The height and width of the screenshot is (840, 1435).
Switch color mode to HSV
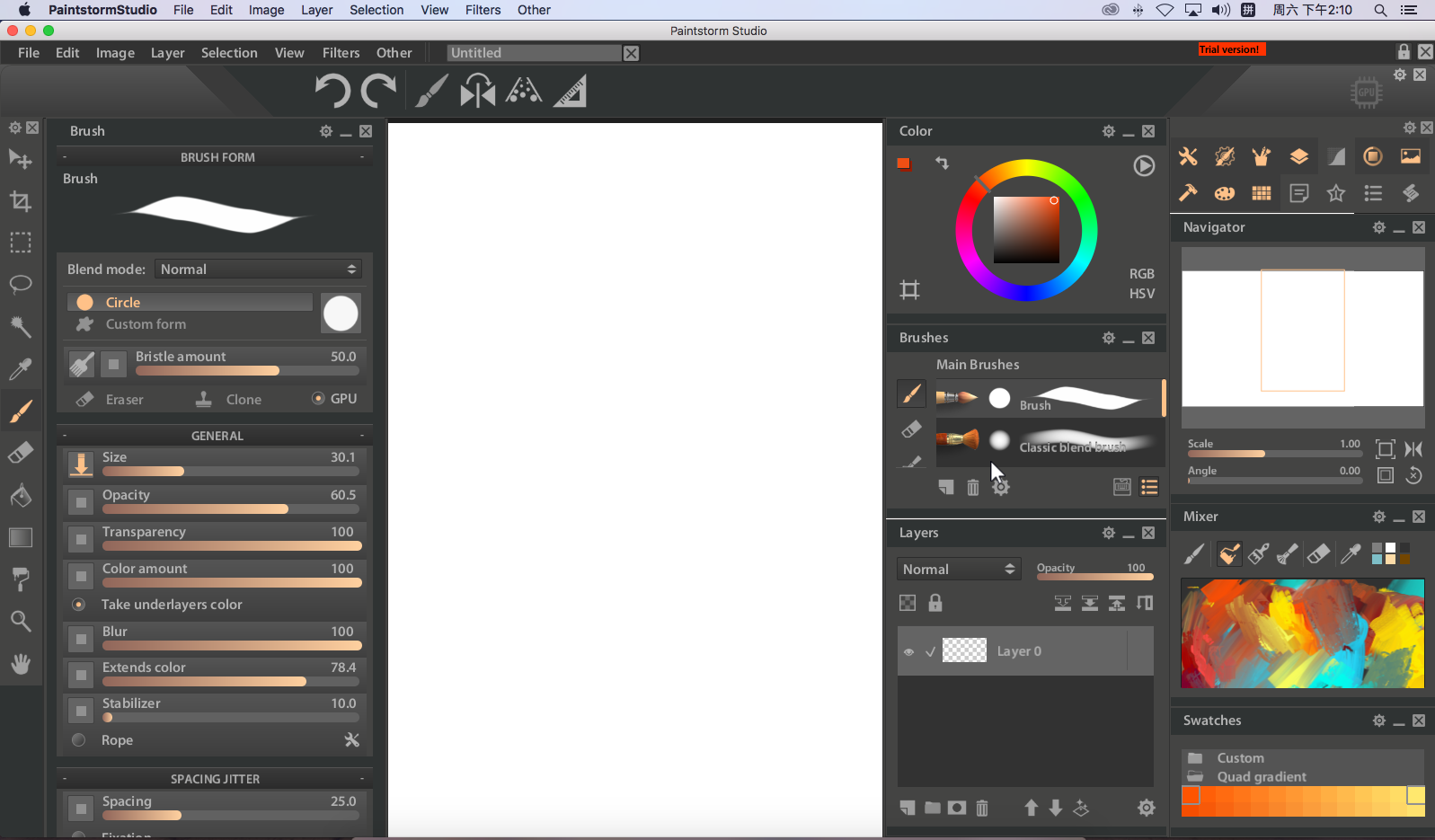tap(1141, 294)
